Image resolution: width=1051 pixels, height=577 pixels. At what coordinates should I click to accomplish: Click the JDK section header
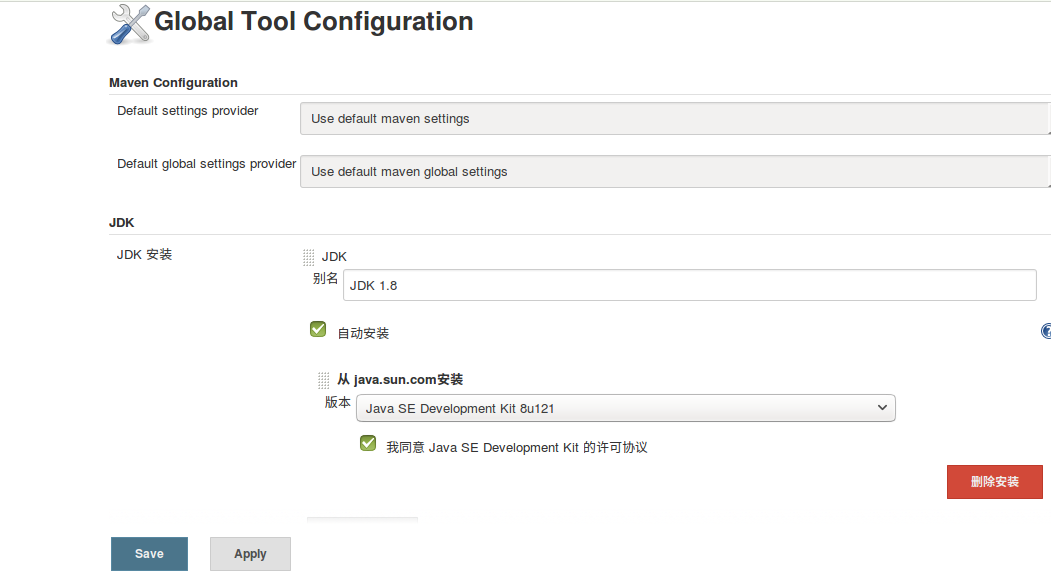tap(121, 222)
